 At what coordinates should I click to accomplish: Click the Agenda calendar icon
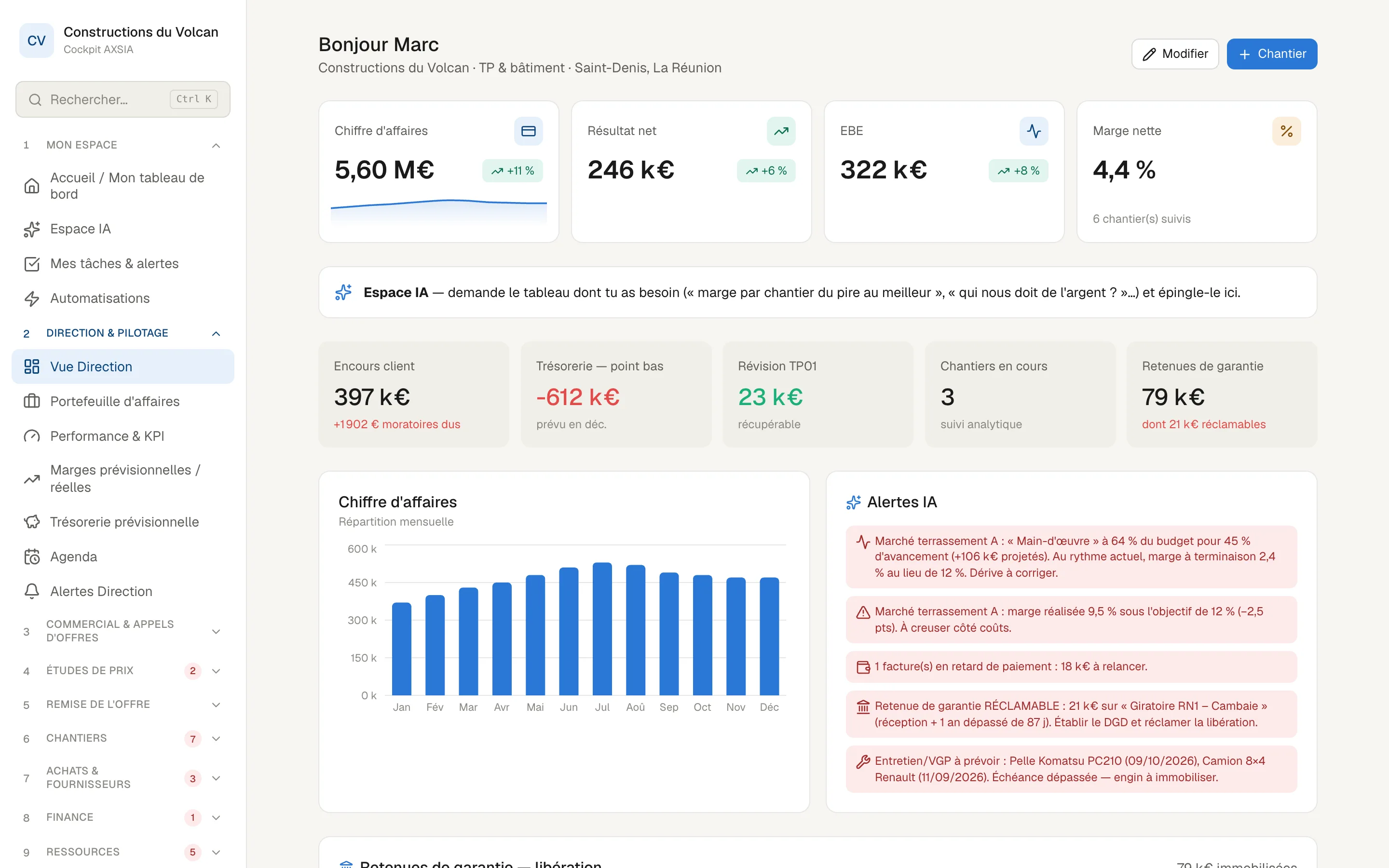coord(31,557)
